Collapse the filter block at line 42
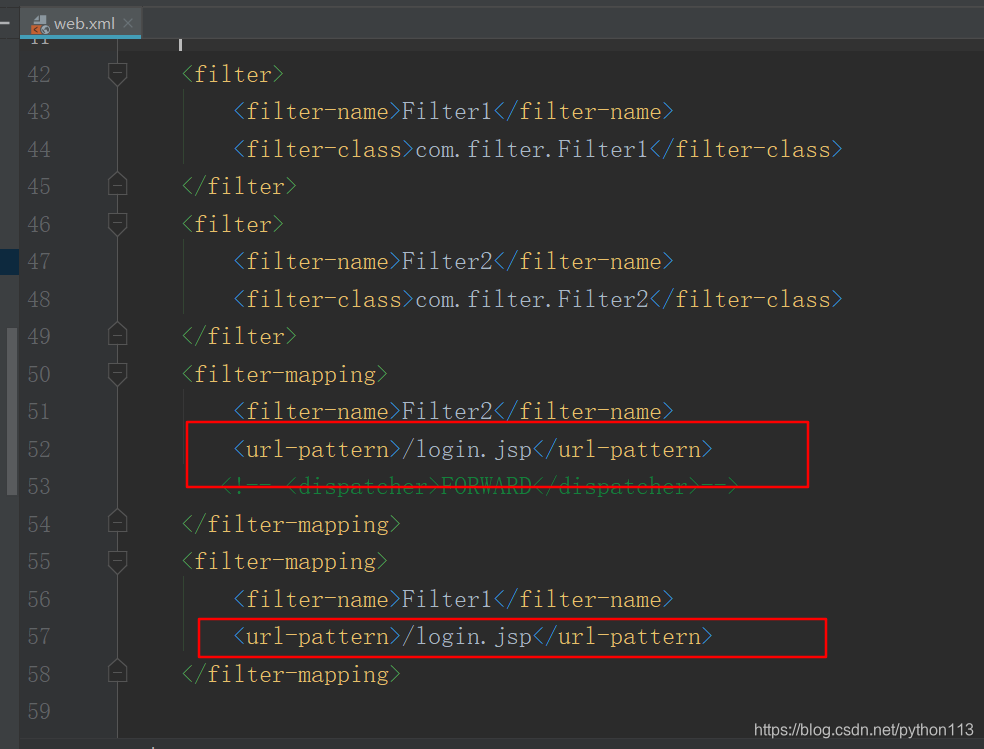This screenshot has width=984, height=749. [117, 74]
